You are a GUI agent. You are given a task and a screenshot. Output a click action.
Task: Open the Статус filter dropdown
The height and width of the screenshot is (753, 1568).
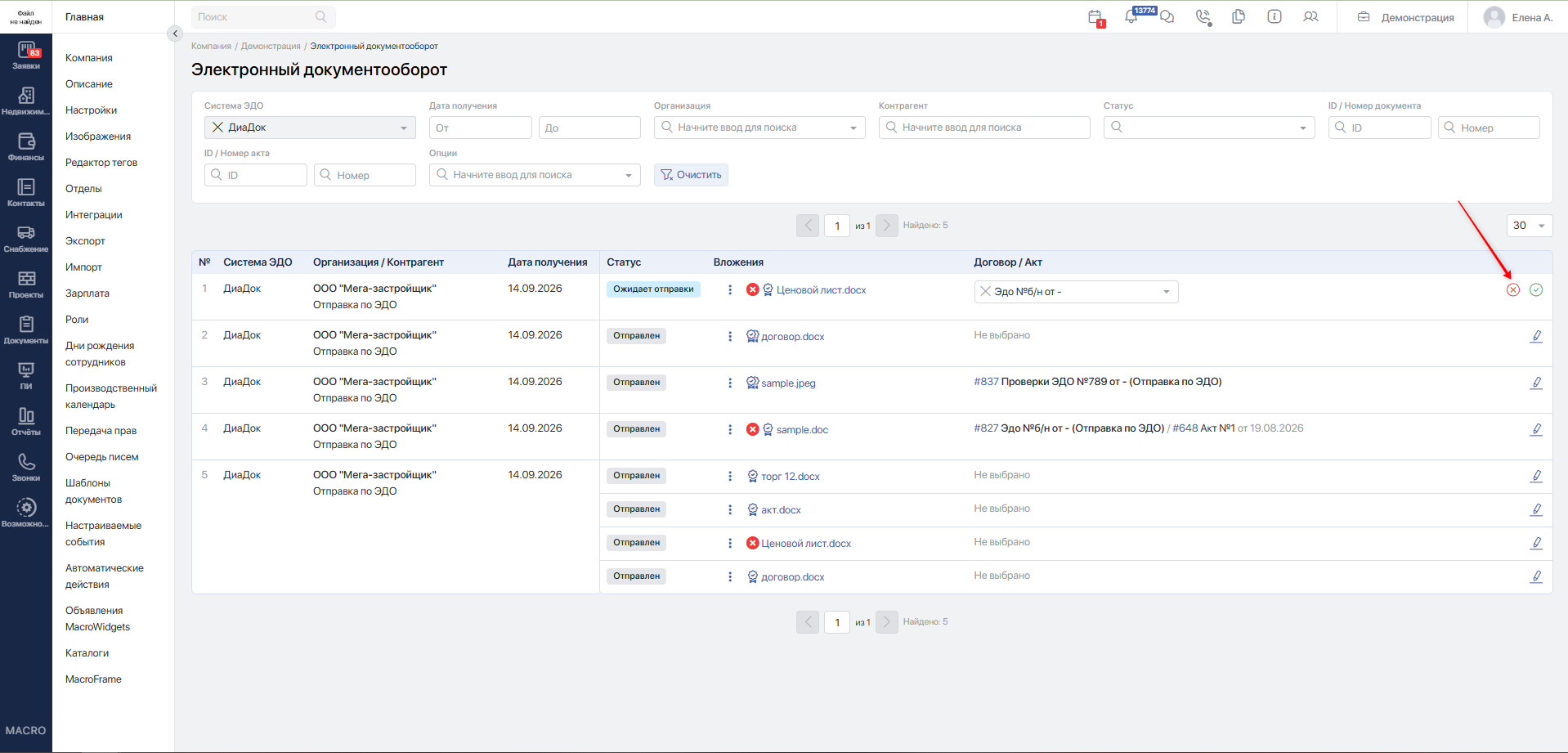(1209, 128)
